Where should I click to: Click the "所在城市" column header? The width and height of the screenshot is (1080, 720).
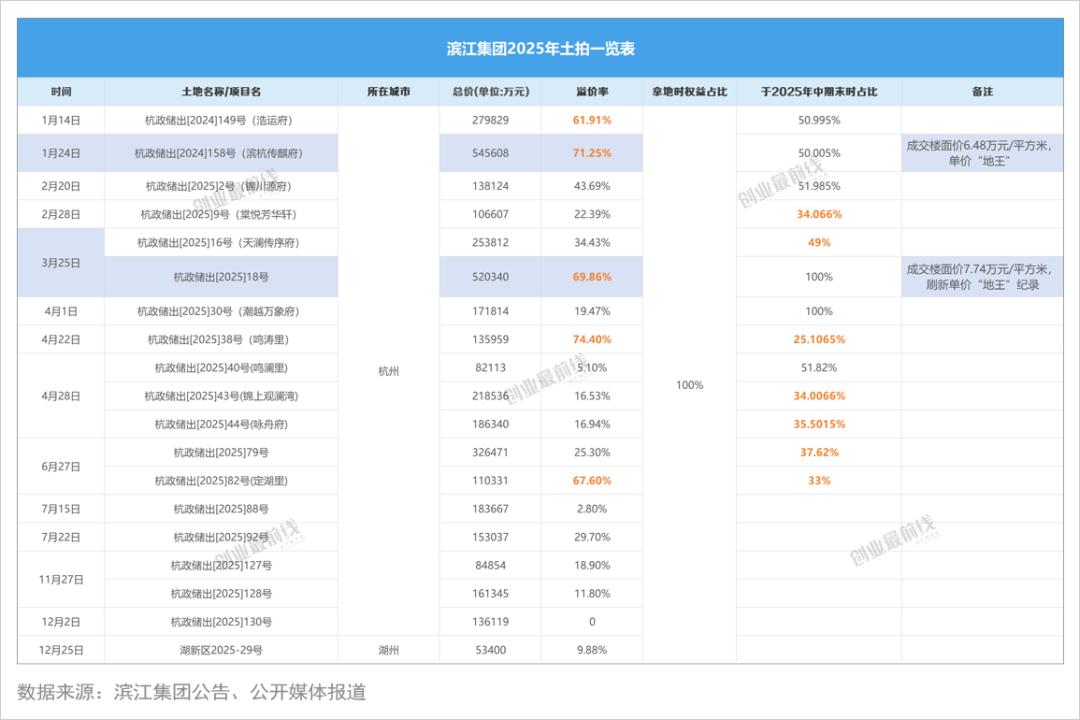tap(388, 92)
